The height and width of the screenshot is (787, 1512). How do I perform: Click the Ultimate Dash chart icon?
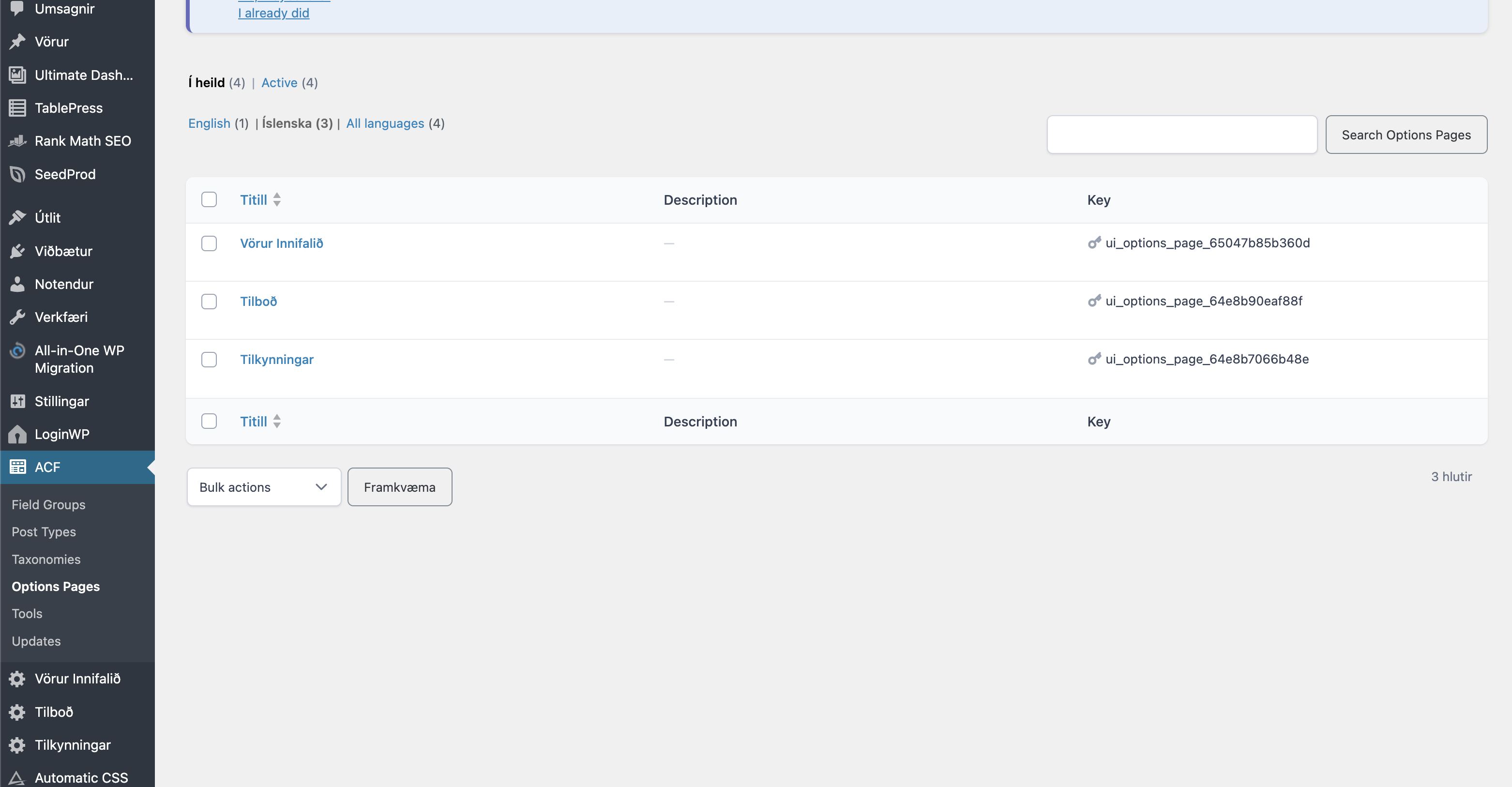tap(17, 75)
